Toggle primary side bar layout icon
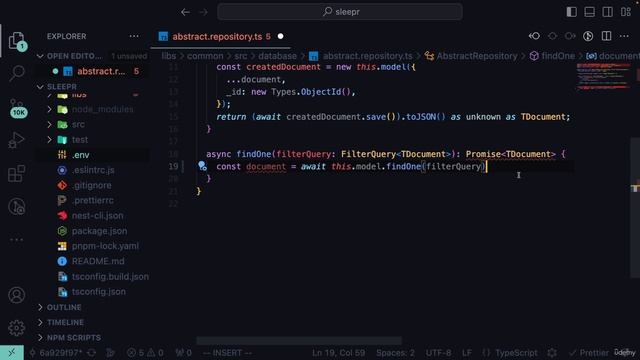The image size is (640, 360). pyautogui.click(x=571, y=12)
